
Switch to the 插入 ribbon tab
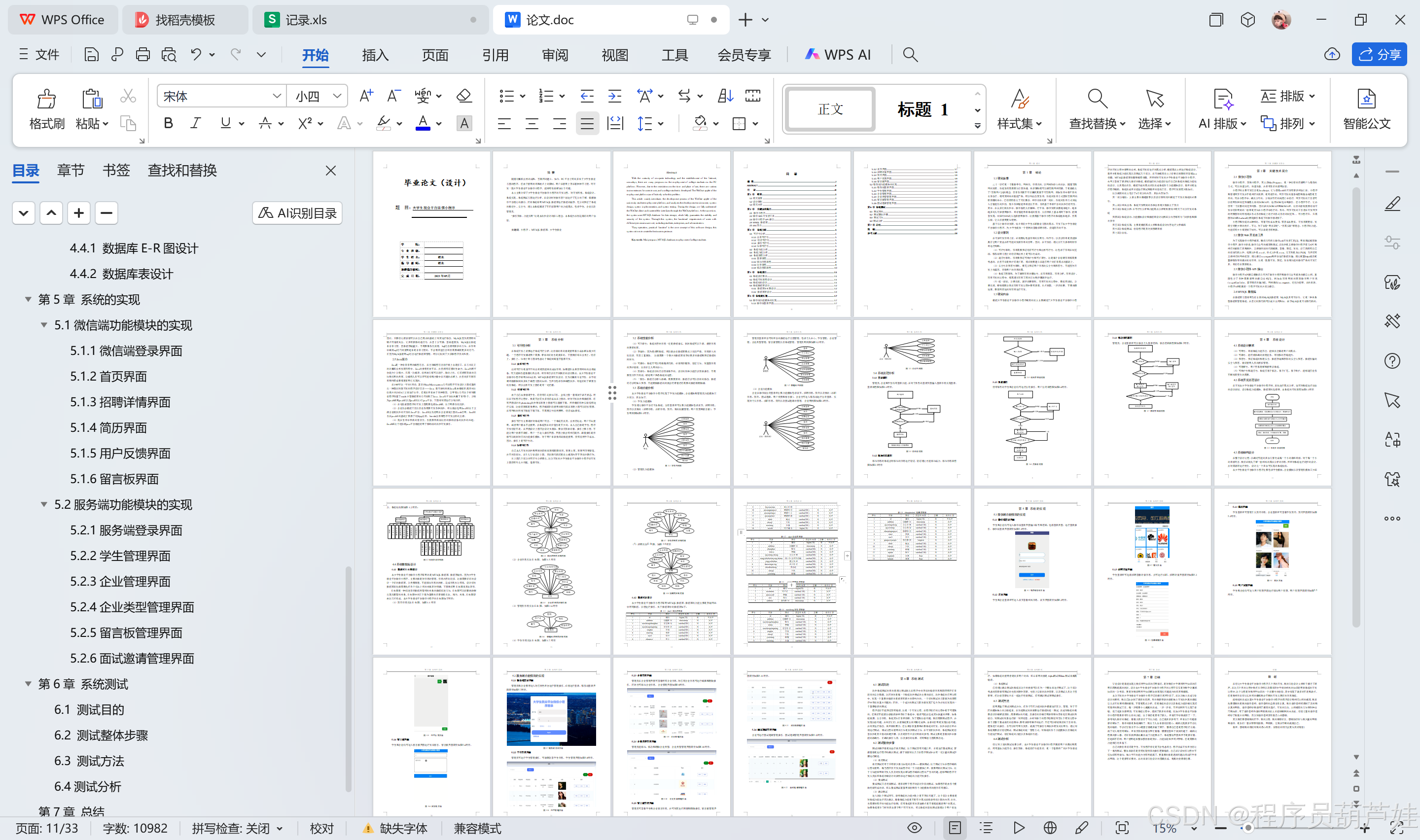375,55
